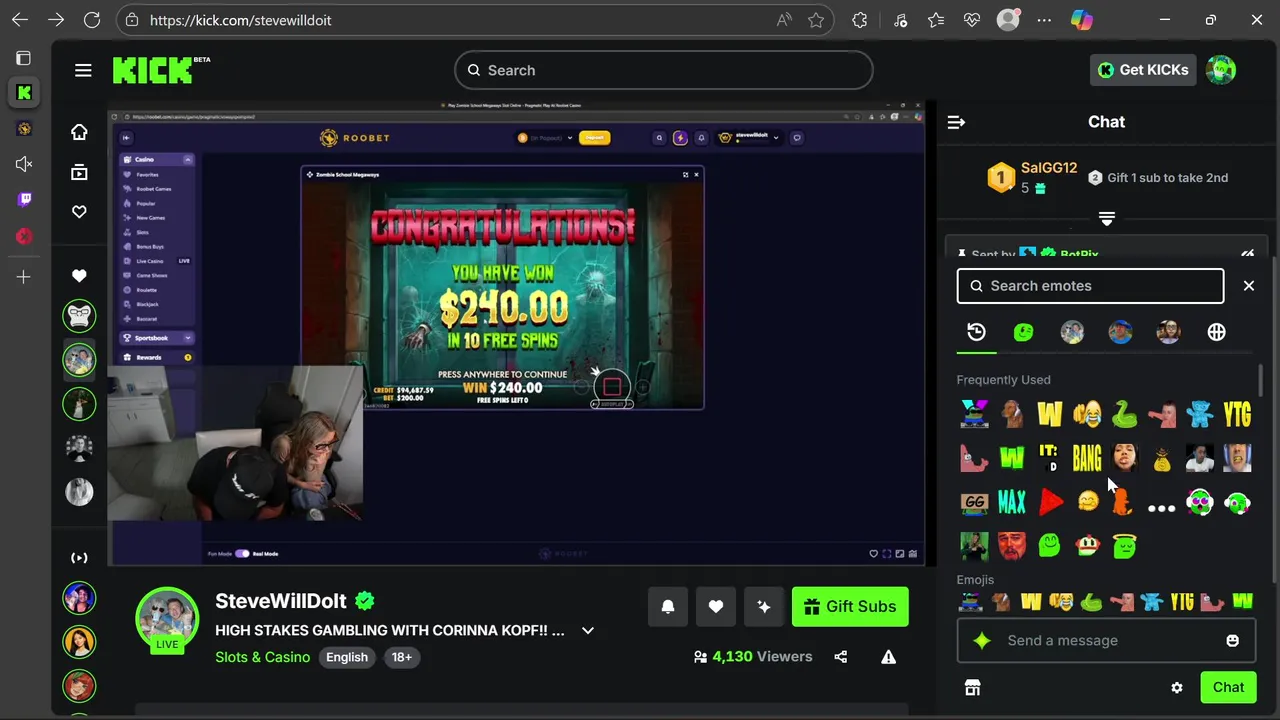Insert the GG emote
The height and width of the screenshot is (720, 1280).
974,502
